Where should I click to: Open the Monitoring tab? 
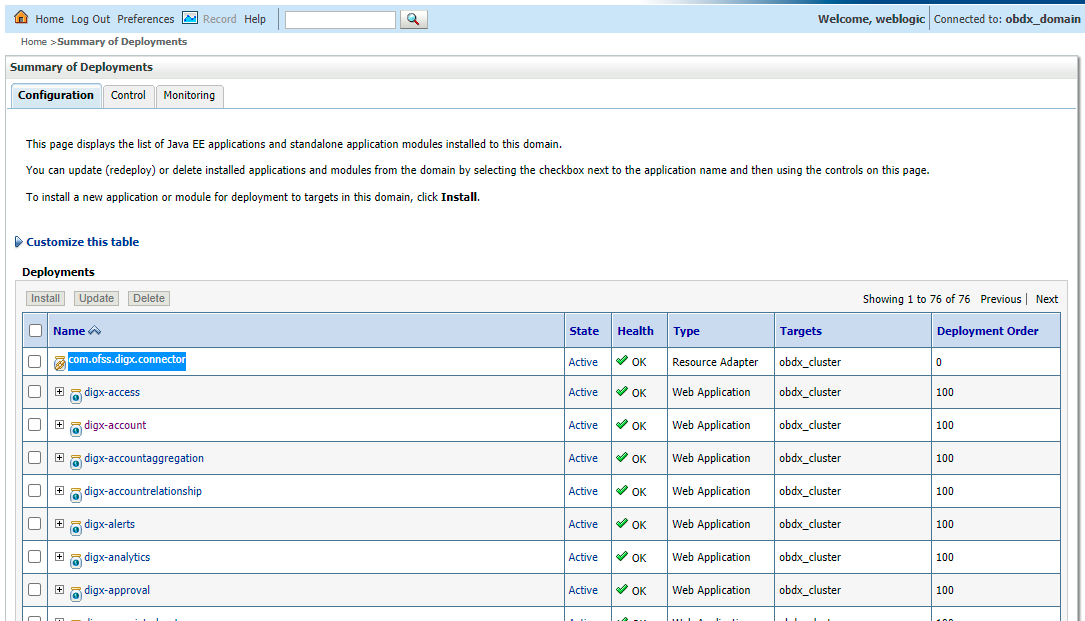coord(190,96)
